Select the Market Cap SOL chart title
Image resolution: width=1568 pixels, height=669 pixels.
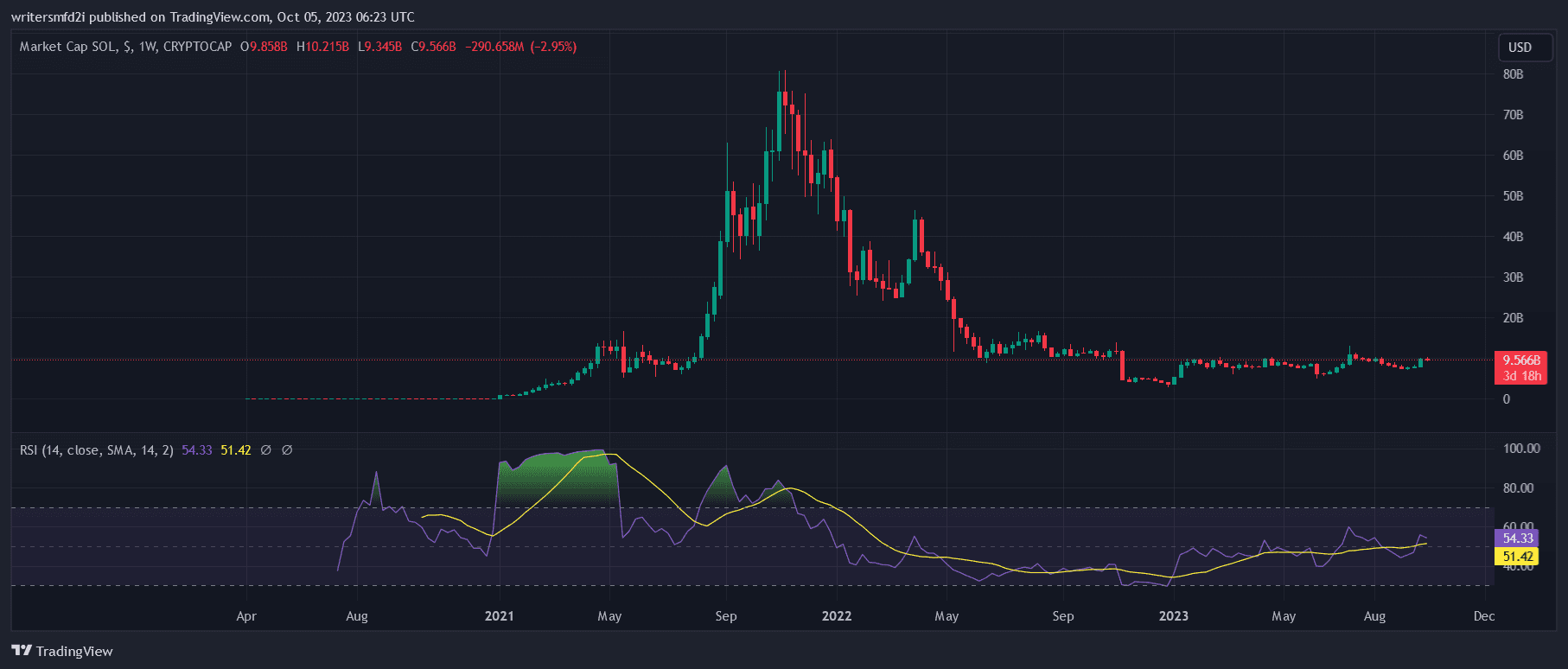point(125,47)
